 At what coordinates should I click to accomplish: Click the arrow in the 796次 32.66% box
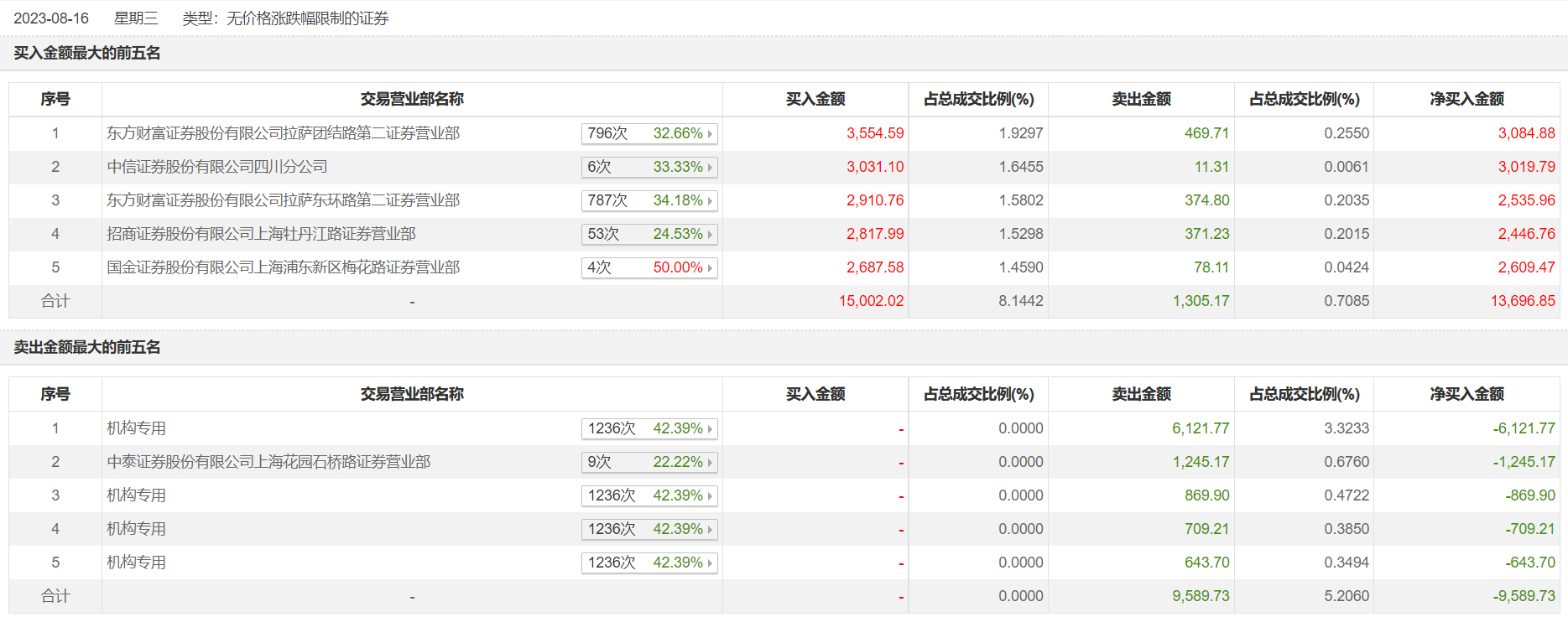pos(710,134)
